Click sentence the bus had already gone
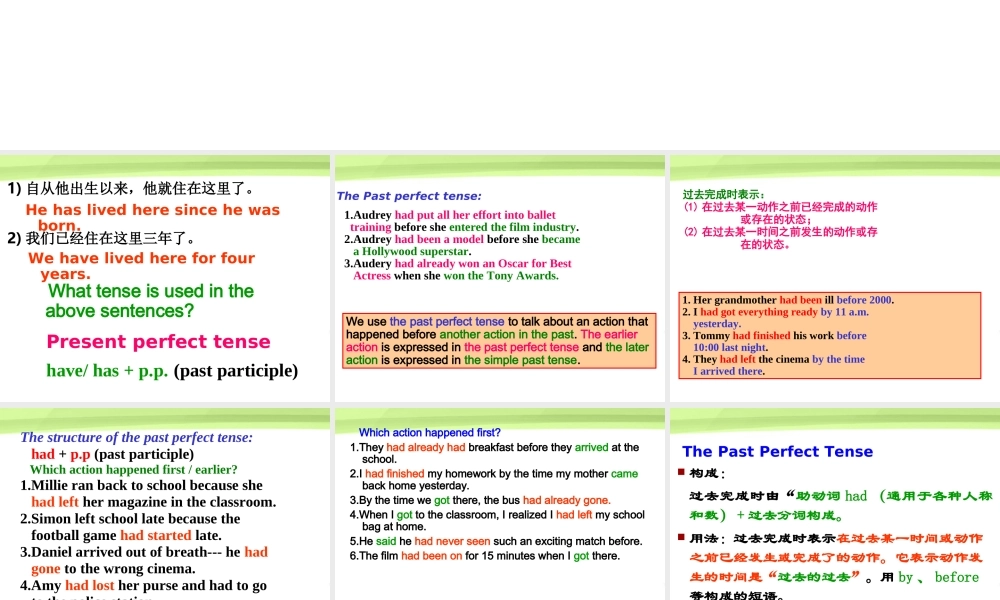 [480, 501]
